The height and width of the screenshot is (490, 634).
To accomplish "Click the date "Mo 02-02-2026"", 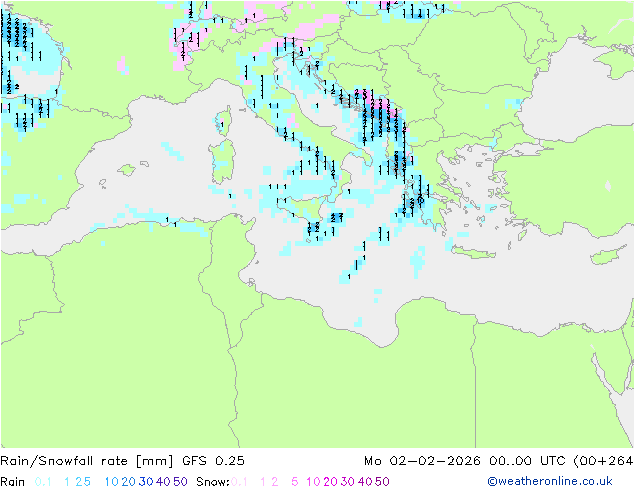I will [x=422, y=461].
